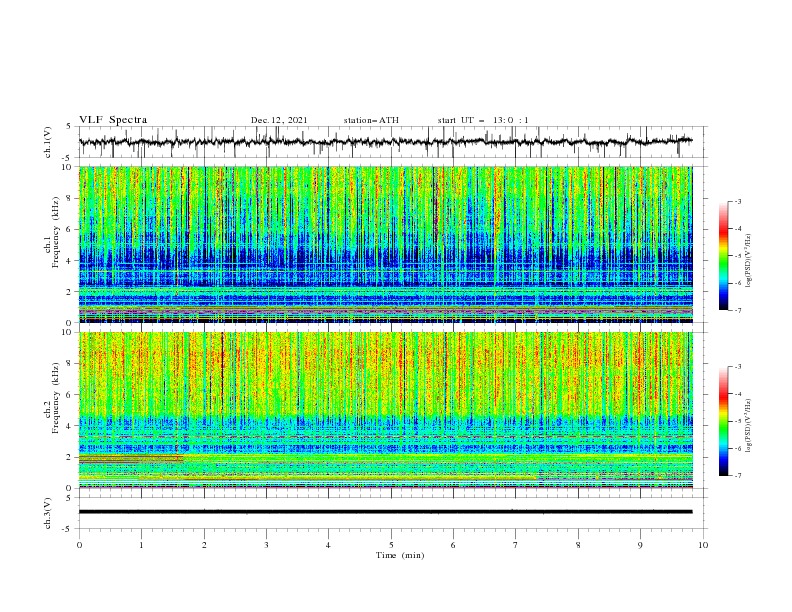Click time axis tick label "4"
This screenshot has height=612, width=792.
[328, 545]
